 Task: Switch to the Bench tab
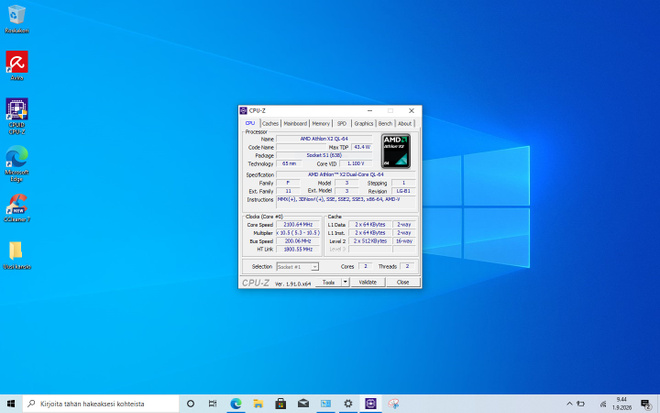tap(385, 123)
